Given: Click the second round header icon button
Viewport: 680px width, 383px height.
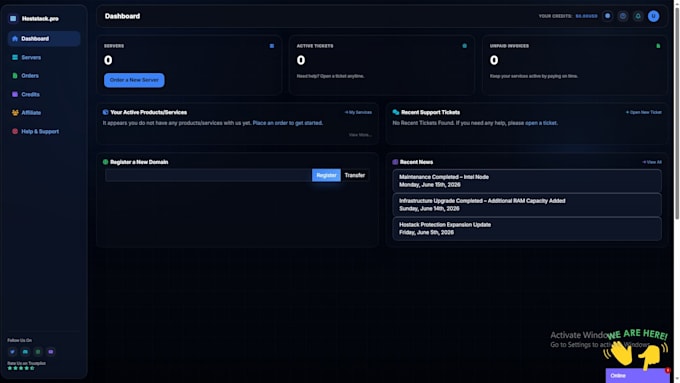Looking at the screenshot, I should point(623,16).
